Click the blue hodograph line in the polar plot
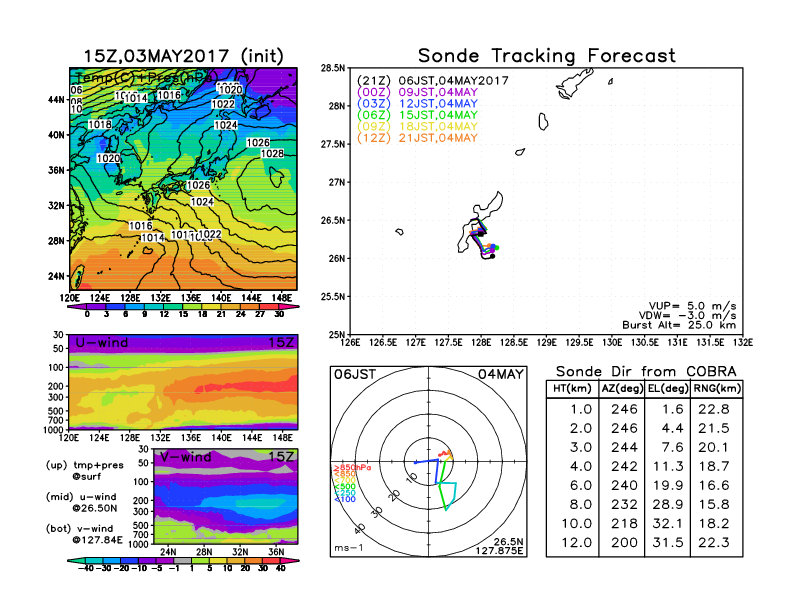Viewport: 792px width, 612px height. [436, 471]
